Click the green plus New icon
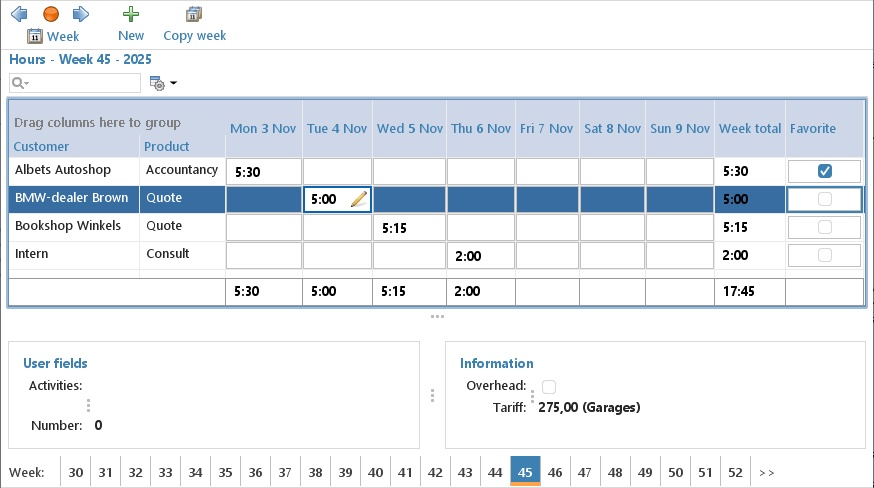This screenshot has height=488, width=874. pyautogui.click(x=131, y=14)
